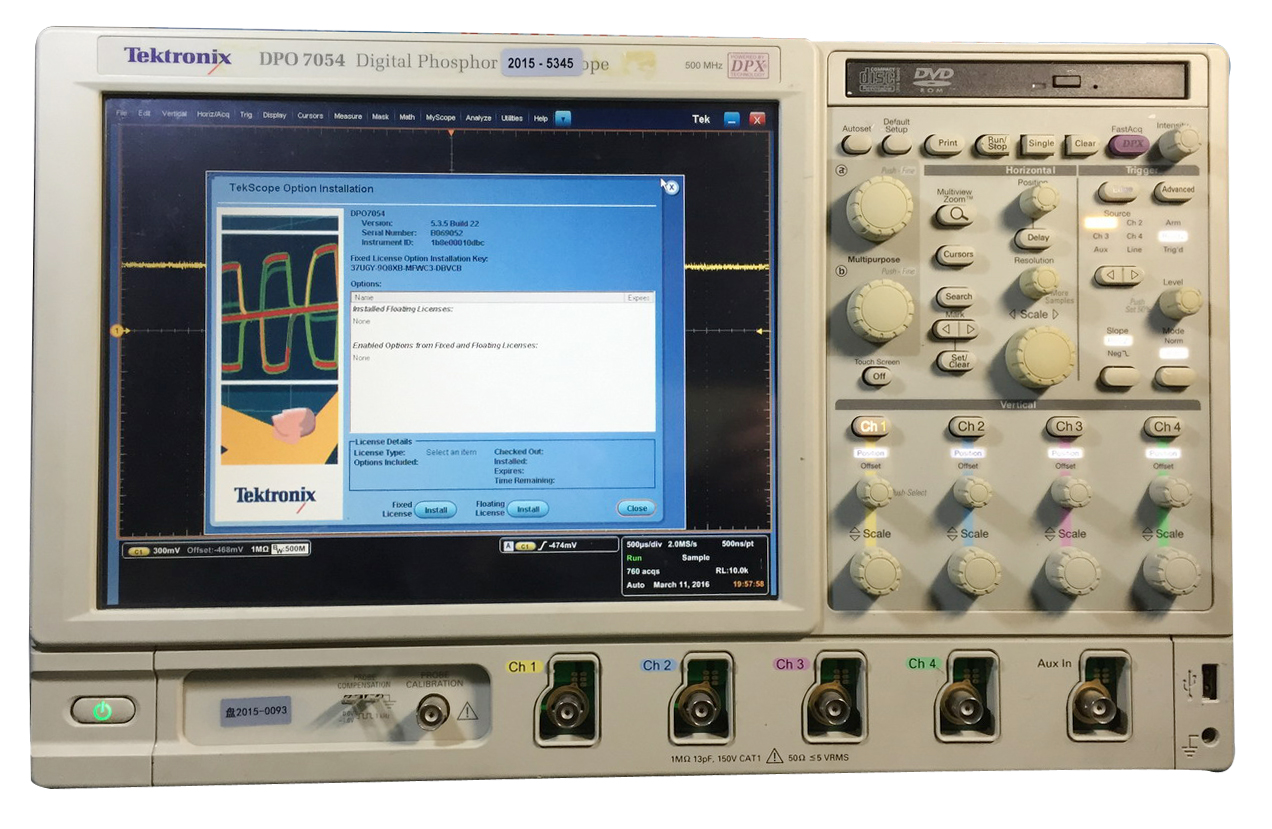
Task: Toggle the Ch 3 vertical channel button
Action: [x=1066, y=427]
